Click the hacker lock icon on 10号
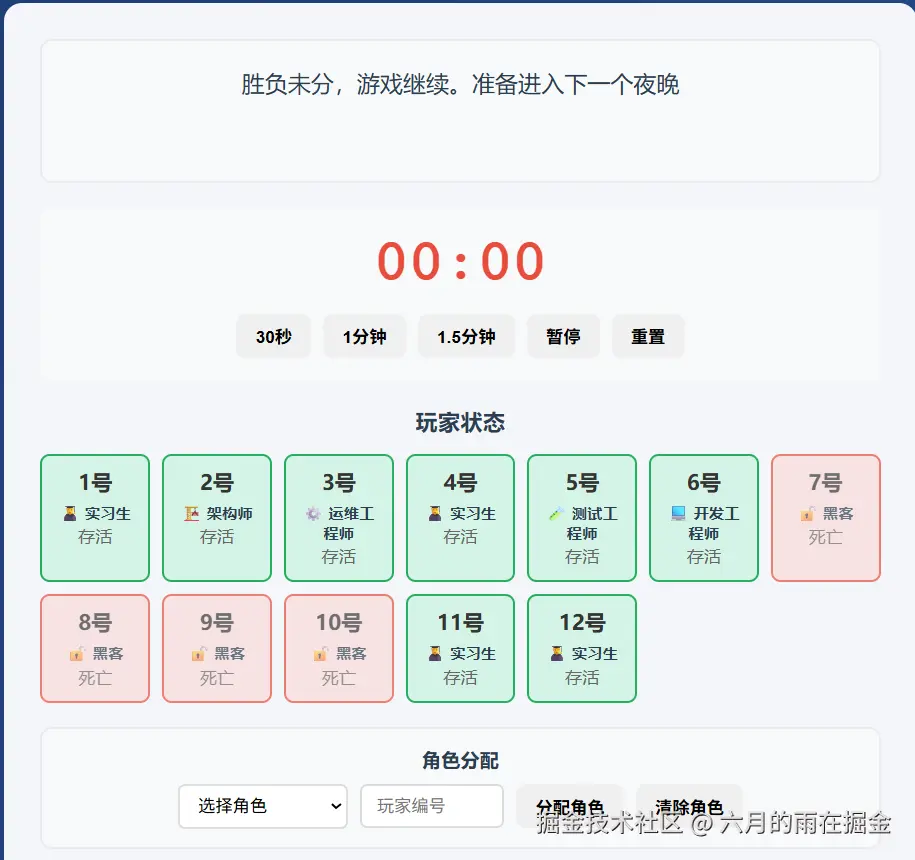The image size is (915, 860). (321, 653)
